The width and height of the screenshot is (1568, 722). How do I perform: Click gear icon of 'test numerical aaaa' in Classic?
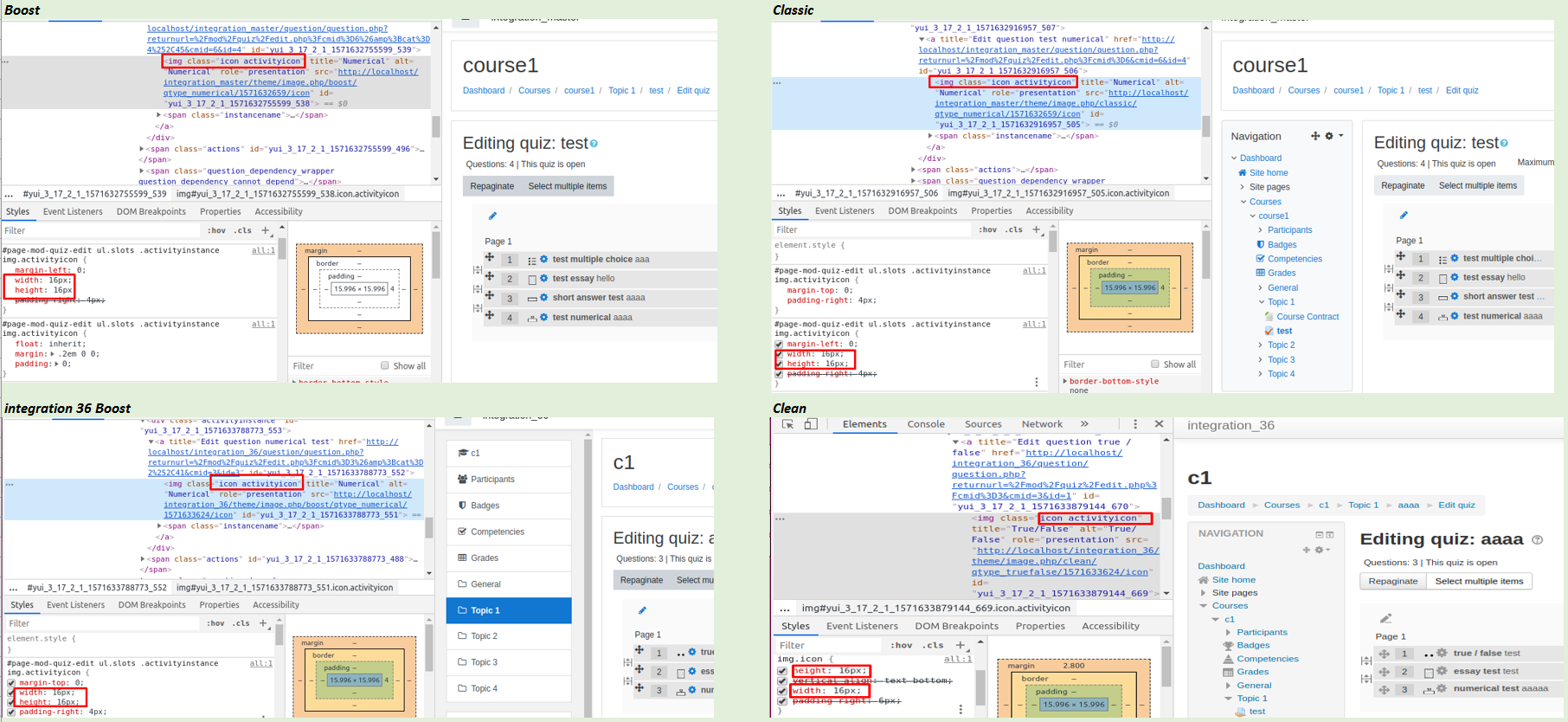pos(1455,316)
